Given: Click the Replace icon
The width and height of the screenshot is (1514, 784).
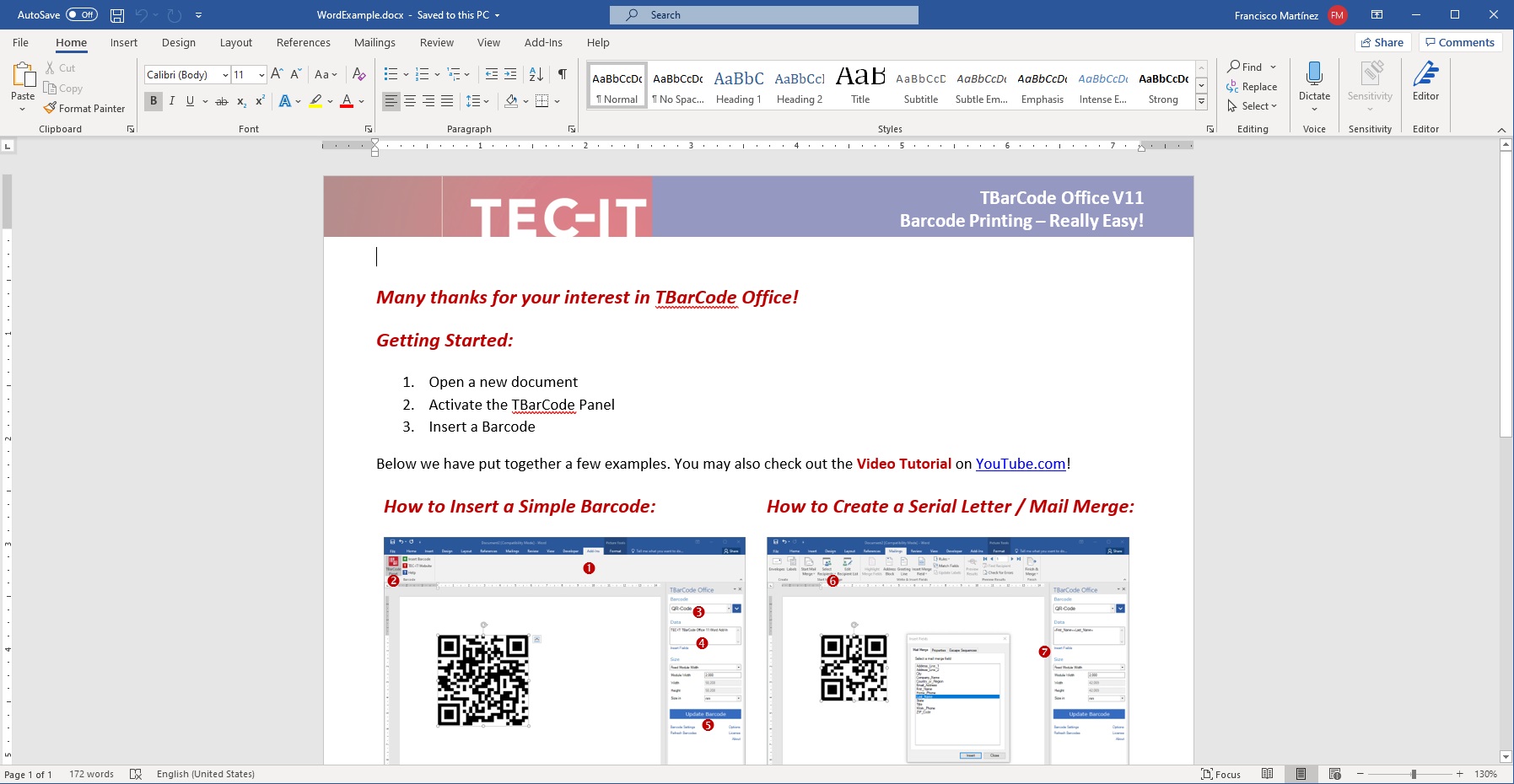Looking at the screenshot, I should pyautogui.click(x=1233, y=86).
